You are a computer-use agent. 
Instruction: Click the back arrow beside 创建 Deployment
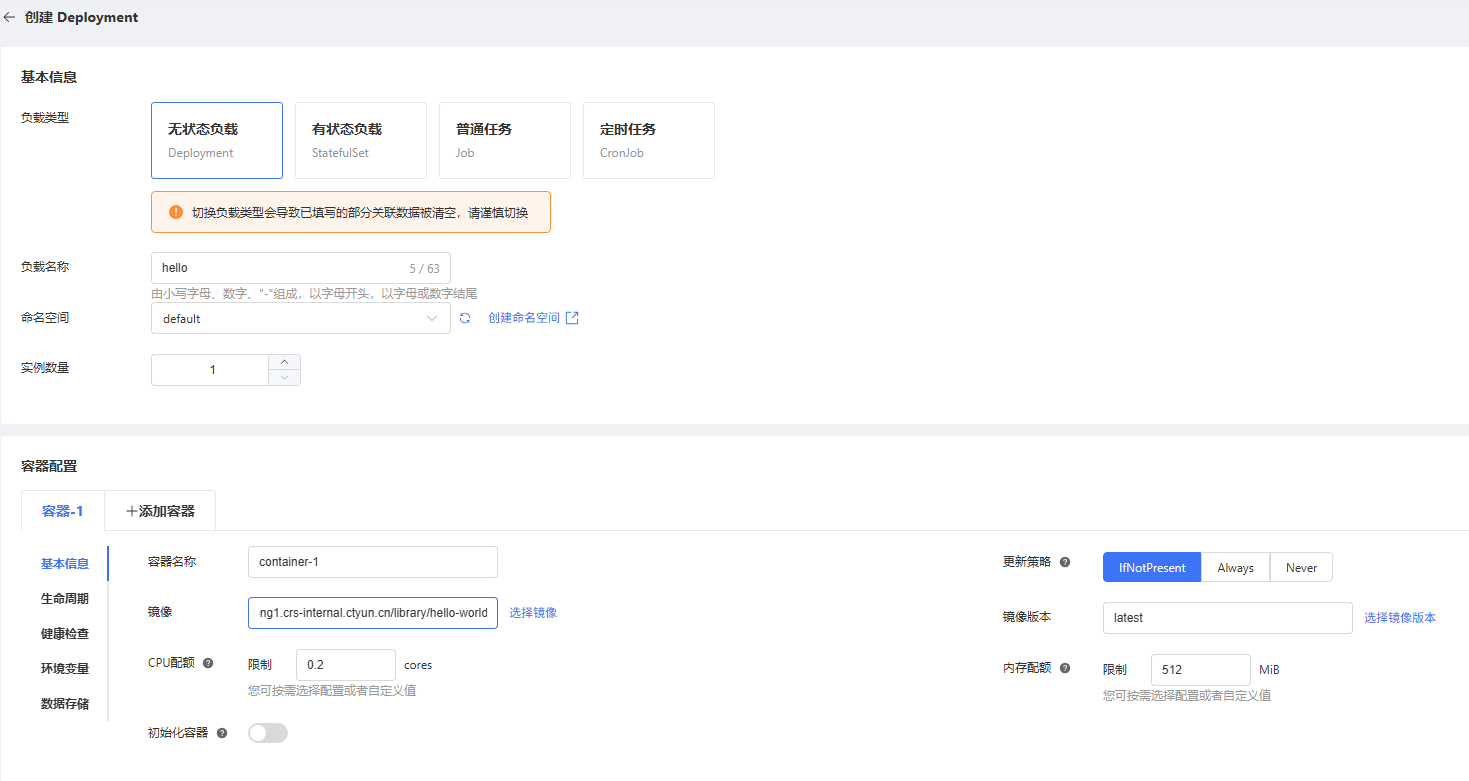(x=10, y=17)
